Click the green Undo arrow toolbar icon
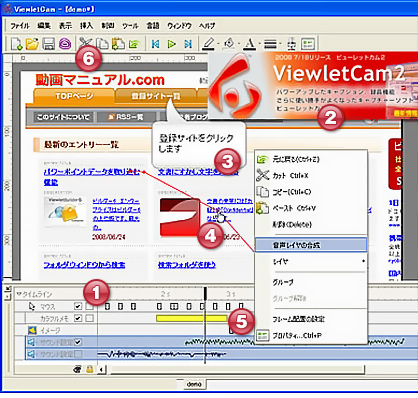The width and height of the screenshot is (418, 398). tap(134, 44)
